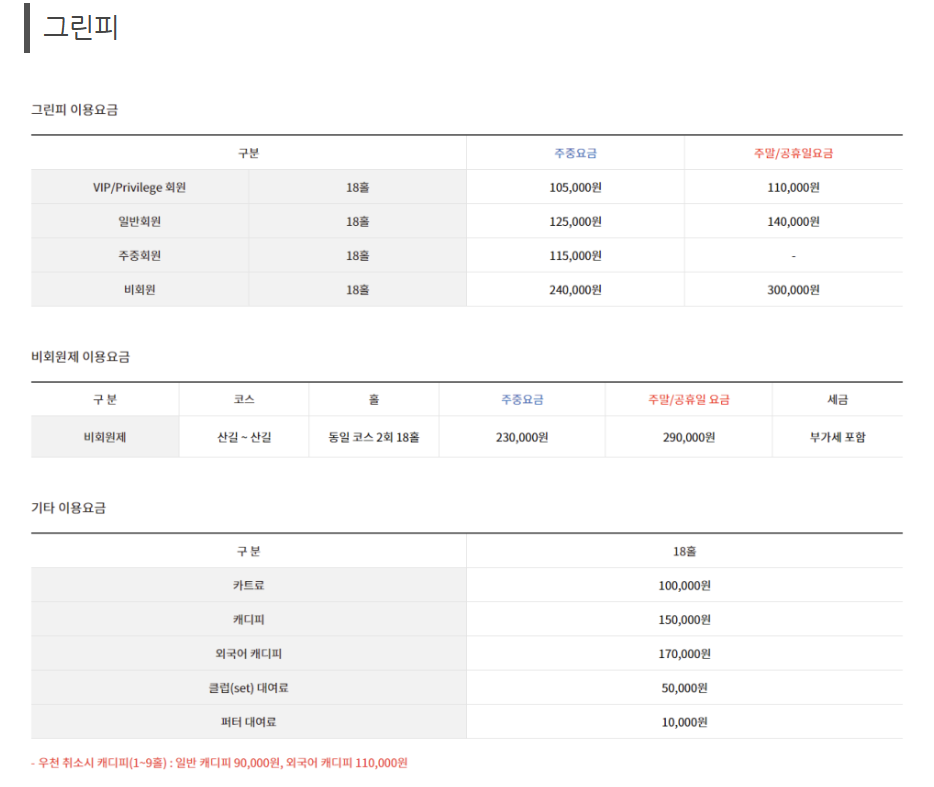This screenshot has width=934, height=787.
Task: Click the 클럽(set) 대여료 row label
Action: (x=248, y=688)
